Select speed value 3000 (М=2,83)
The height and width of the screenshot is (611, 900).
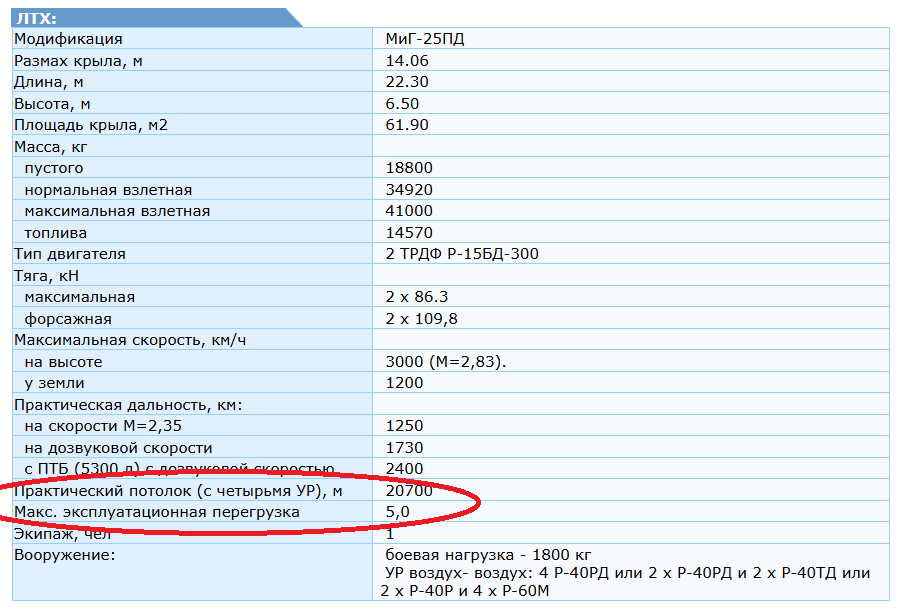(445, 362)
